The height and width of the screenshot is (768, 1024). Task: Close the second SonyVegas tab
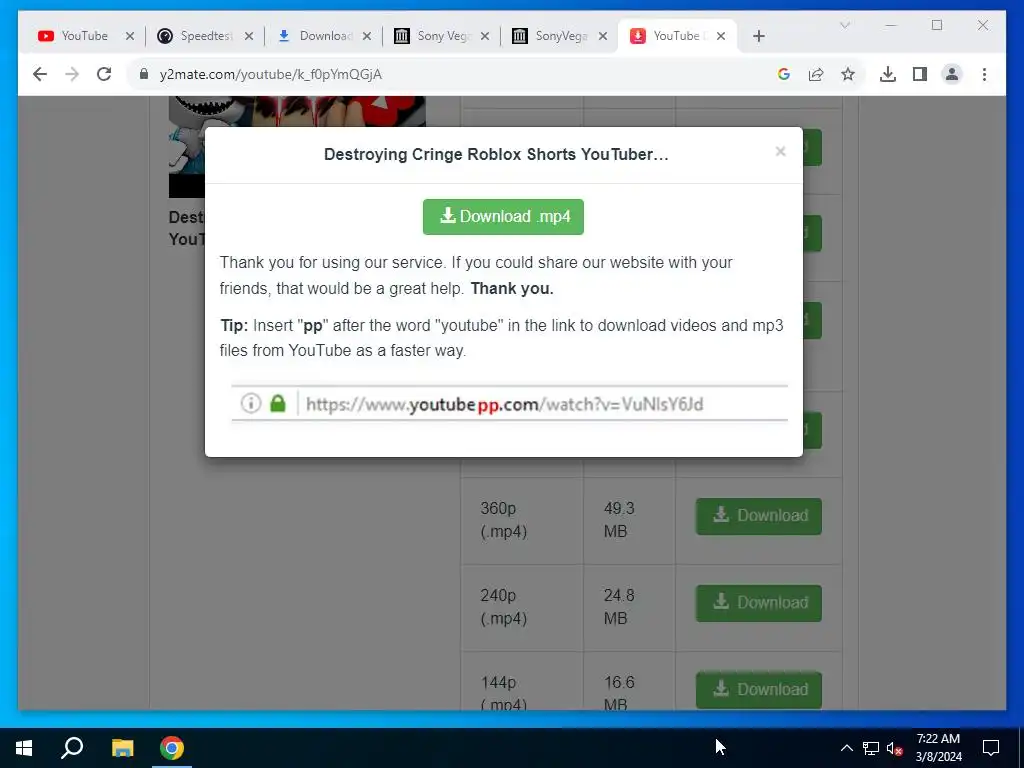(603, 36)
